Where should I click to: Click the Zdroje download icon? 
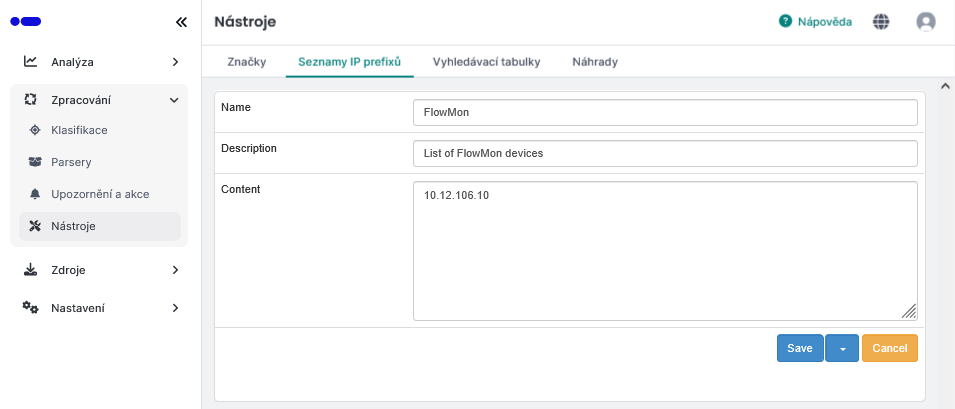[x=30, y=270]
